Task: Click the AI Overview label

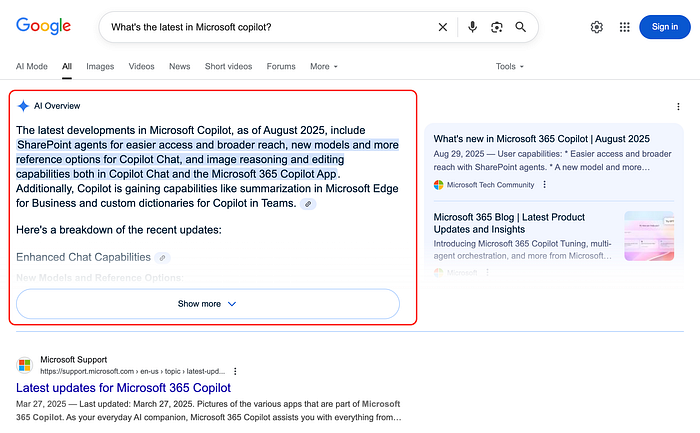Action: 57,106
